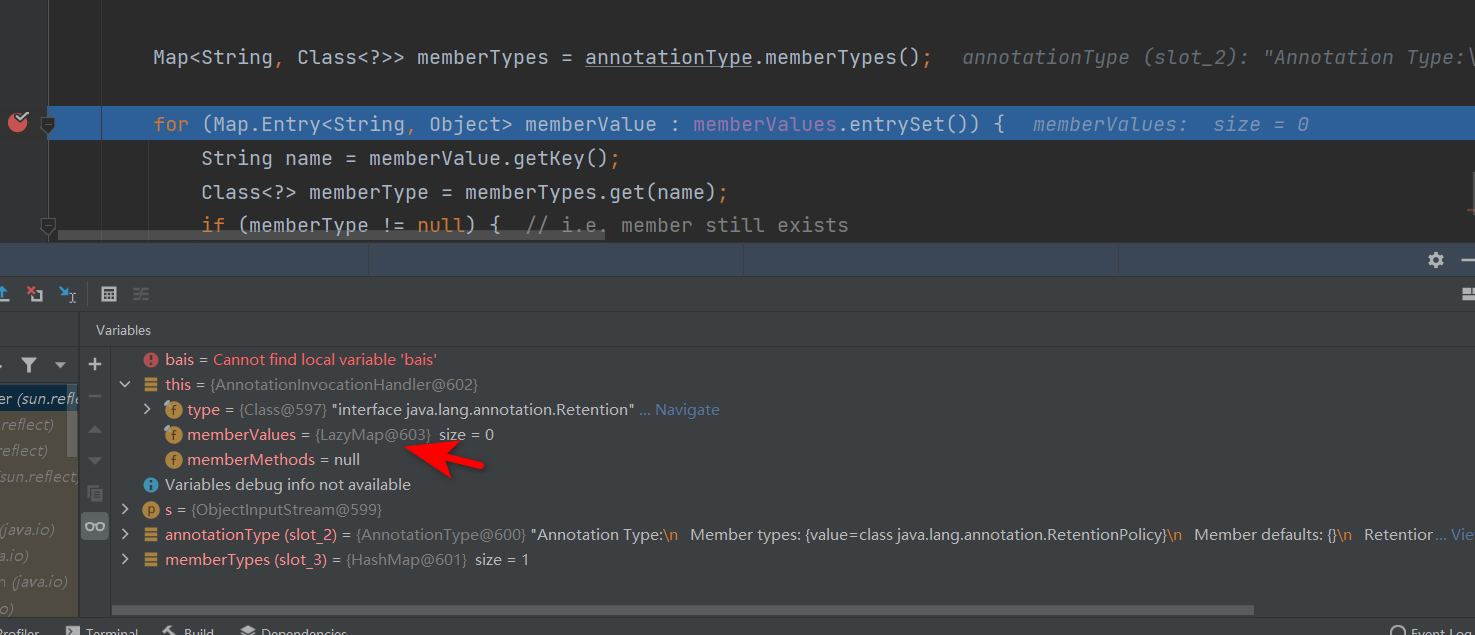The width and height of the screenshot is (1475, 635).
Task: Click the Navigate link for type field
Action: 686,410
